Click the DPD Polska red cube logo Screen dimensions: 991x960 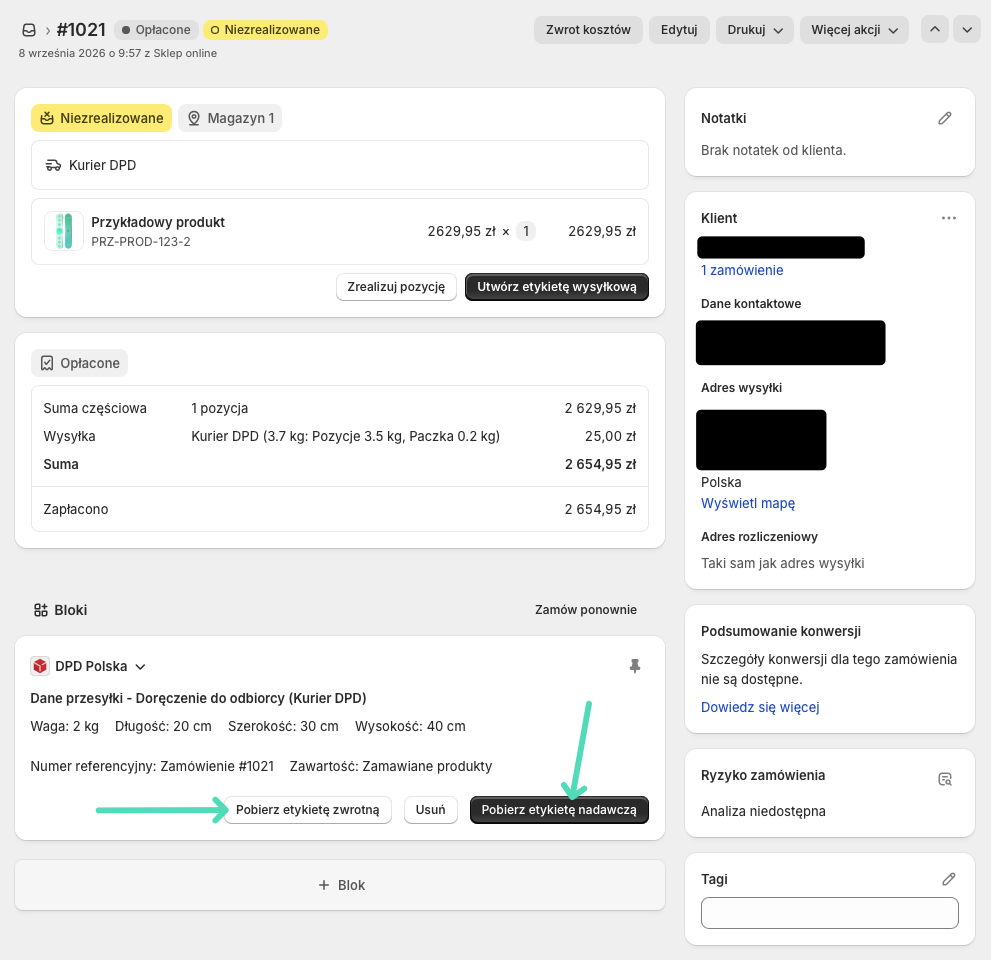point(40,666)
